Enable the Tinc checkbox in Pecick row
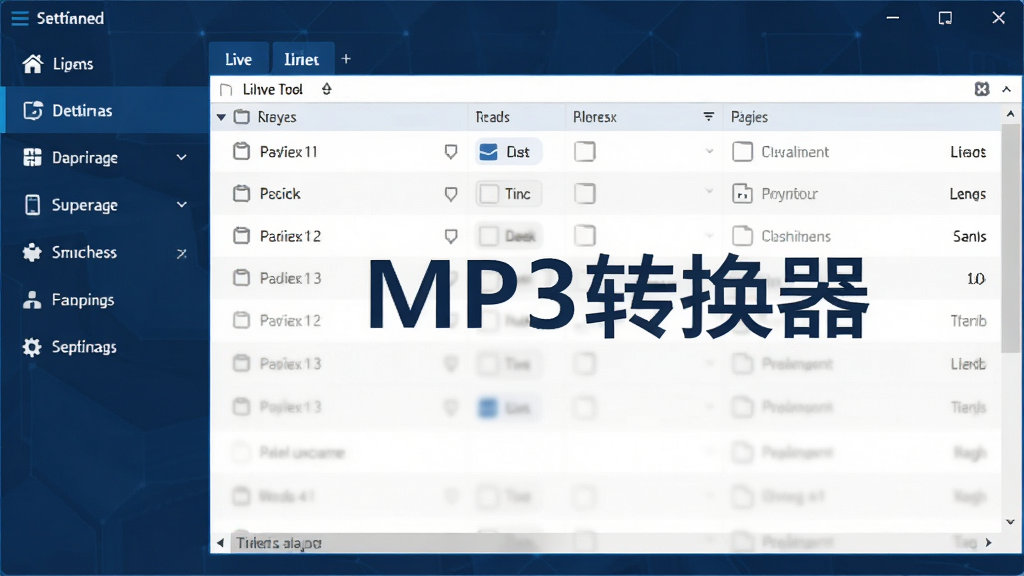The image size is (1024, 576). (x=489, y=194)
